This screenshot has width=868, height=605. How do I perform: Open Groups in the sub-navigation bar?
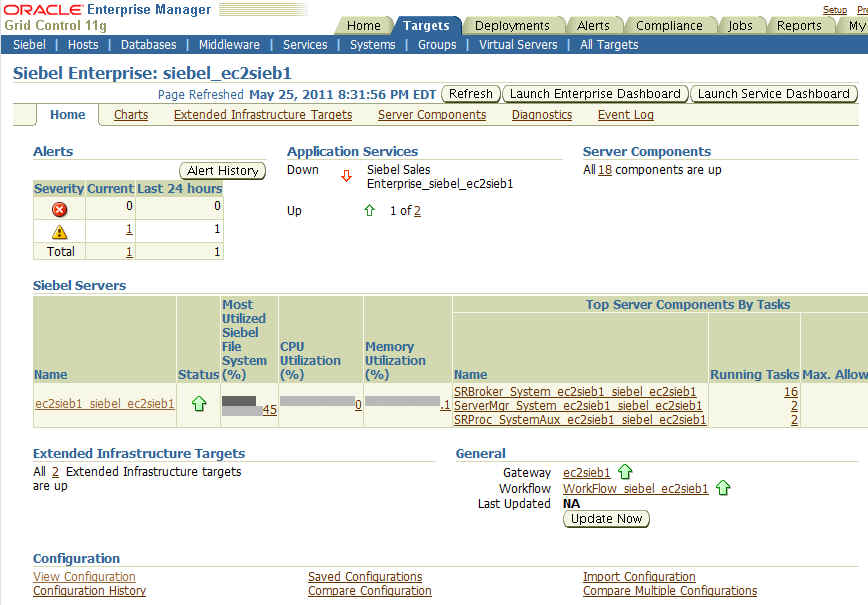click(437, 45)
